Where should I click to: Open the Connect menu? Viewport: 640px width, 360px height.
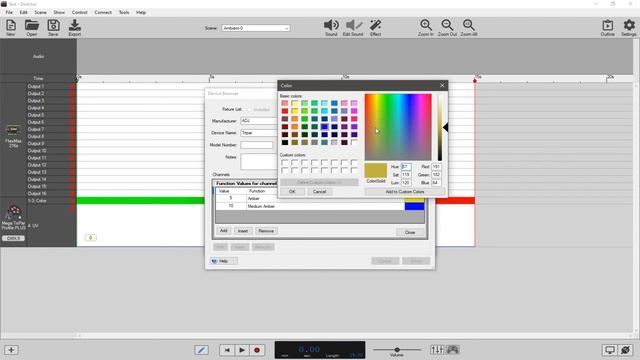tap(103, 12)
